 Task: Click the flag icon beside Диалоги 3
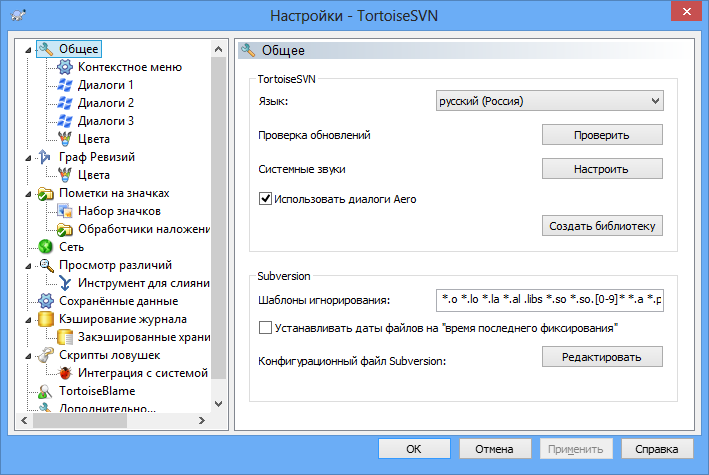tap(65, 121)
